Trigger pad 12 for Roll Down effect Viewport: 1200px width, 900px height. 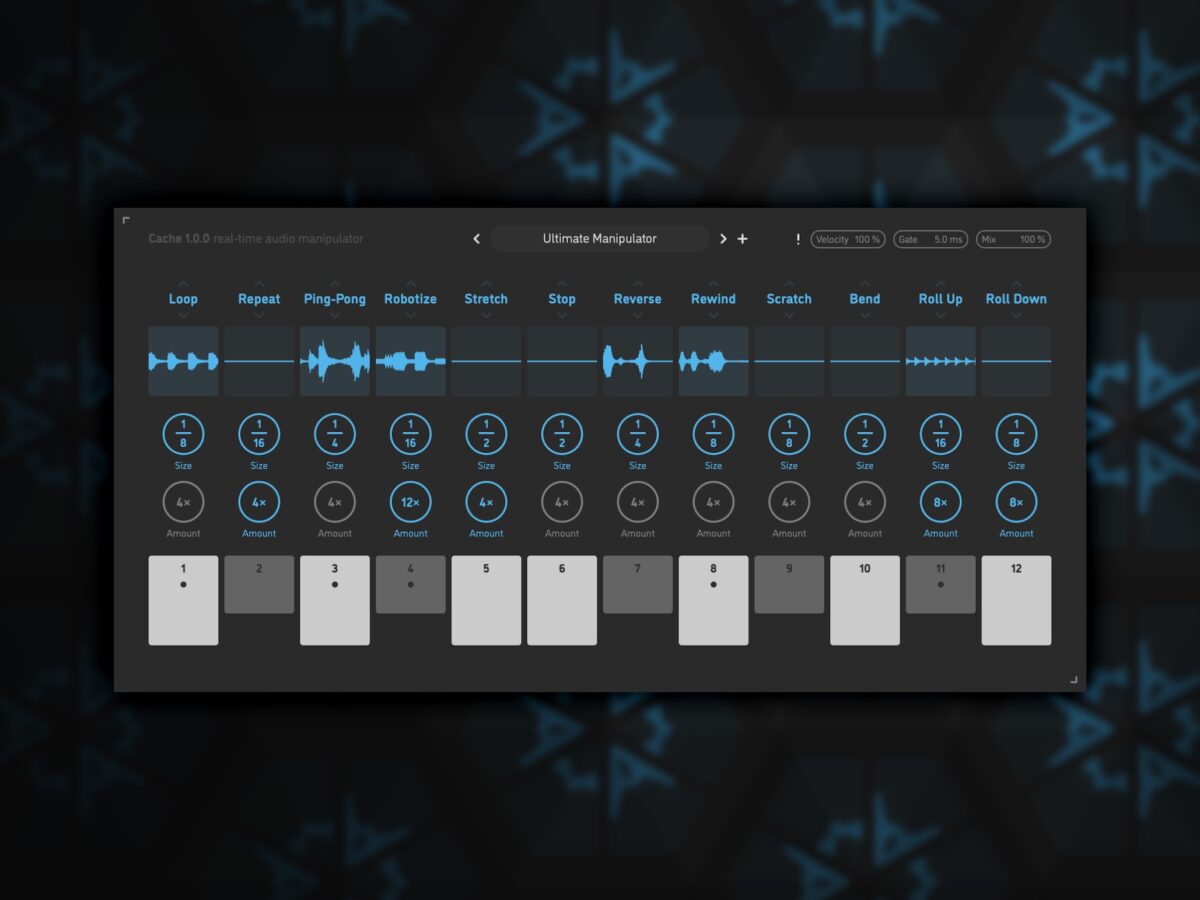1016,600
